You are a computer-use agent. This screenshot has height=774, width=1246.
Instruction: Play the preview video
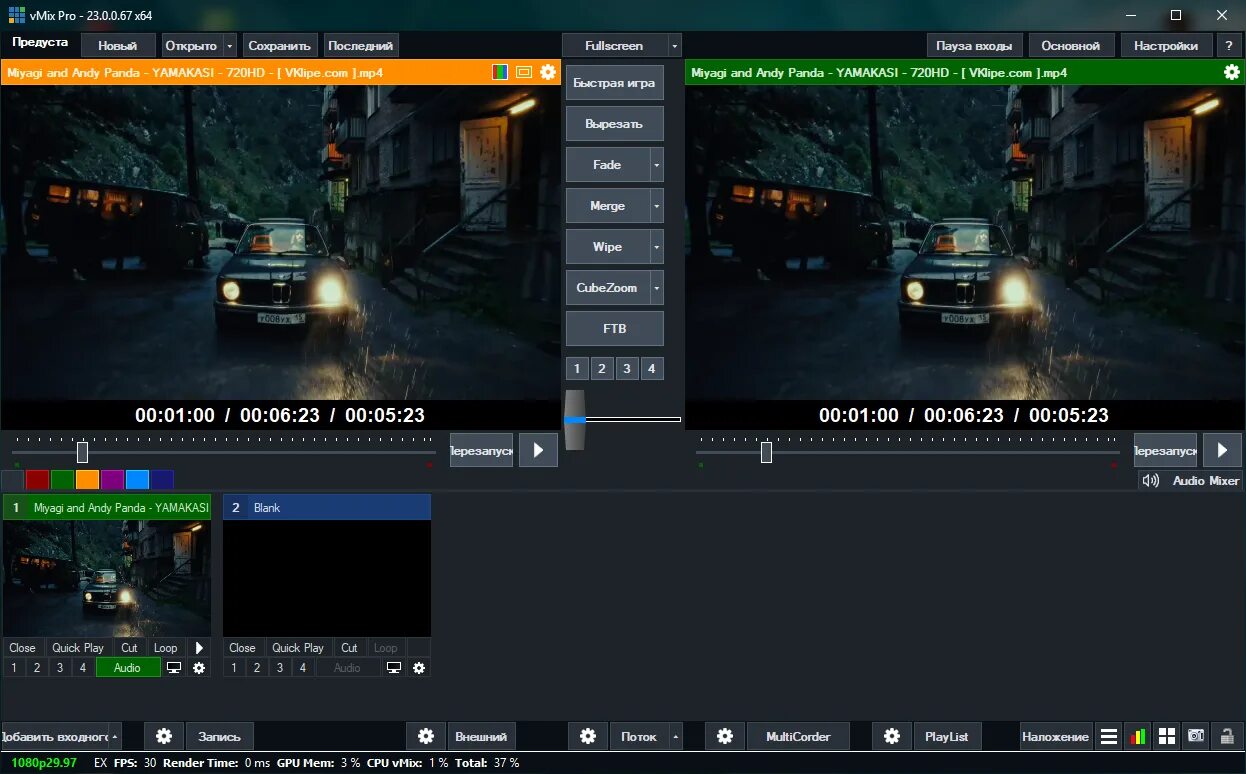pos(538,450)
